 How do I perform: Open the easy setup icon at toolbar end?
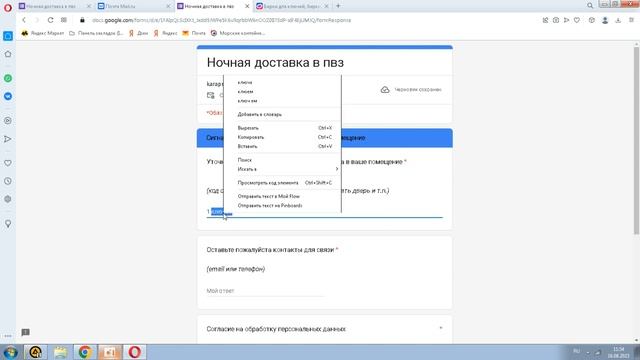pos(631,20)
